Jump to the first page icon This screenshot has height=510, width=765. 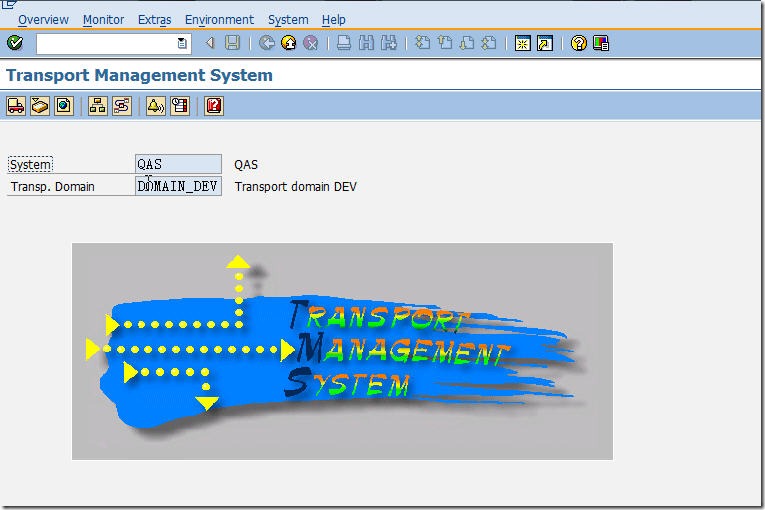pos(423,43)
